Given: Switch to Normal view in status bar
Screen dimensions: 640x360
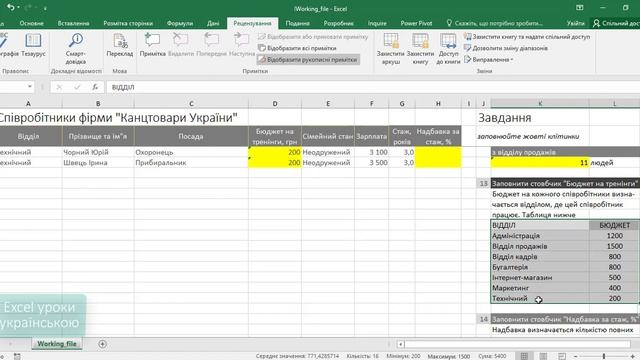Looking at the screenshot, I should pos(524,356).
